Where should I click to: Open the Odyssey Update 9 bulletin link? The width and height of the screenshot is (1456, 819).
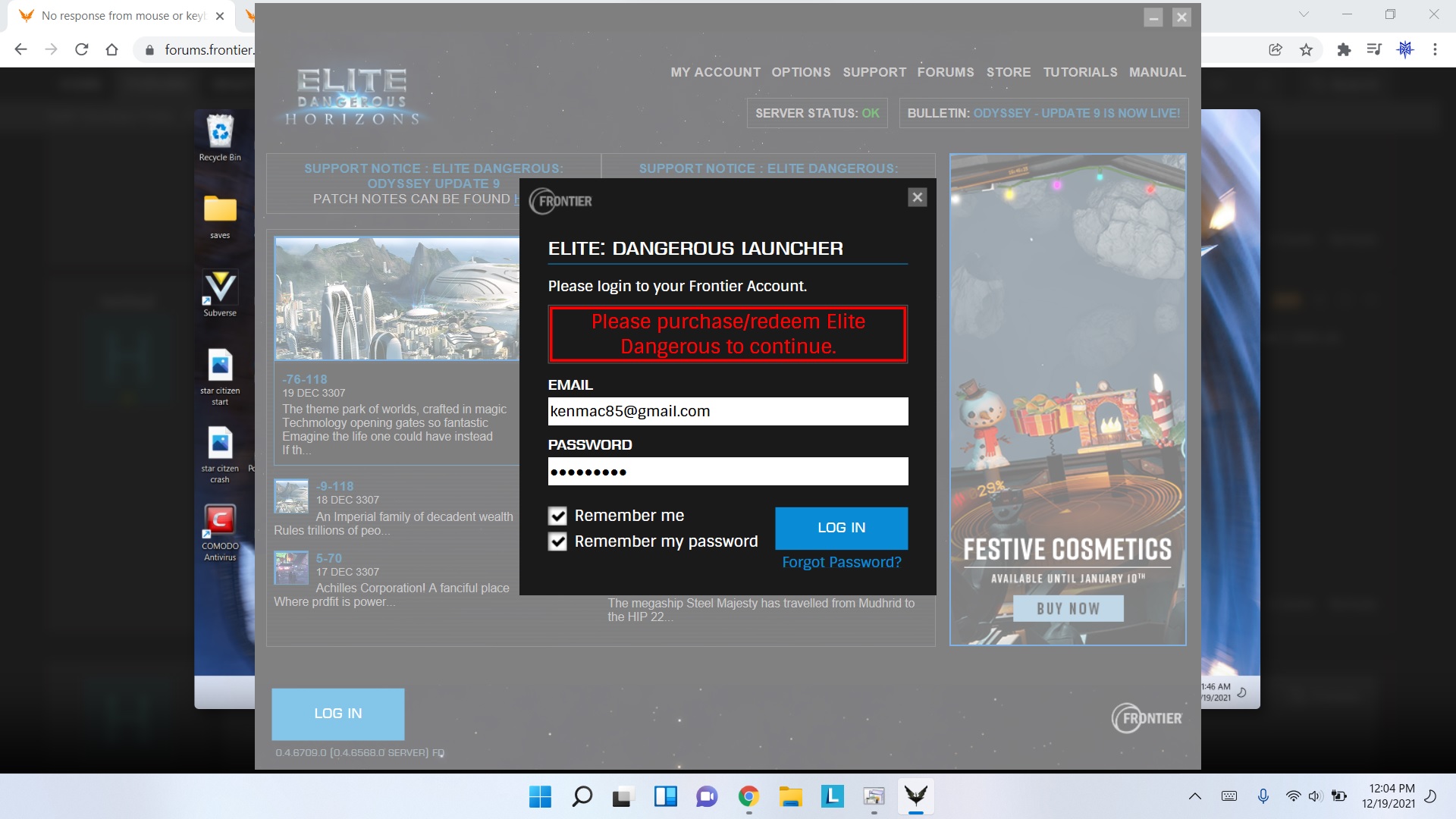[x=1077, y=113]
